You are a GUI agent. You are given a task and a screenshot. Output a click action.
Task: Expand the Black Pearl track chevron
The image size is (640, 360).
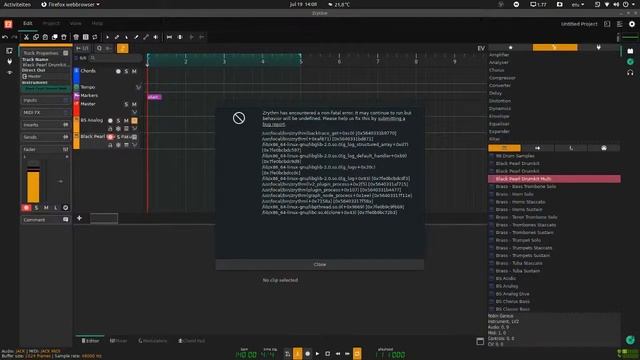(134, 145)
